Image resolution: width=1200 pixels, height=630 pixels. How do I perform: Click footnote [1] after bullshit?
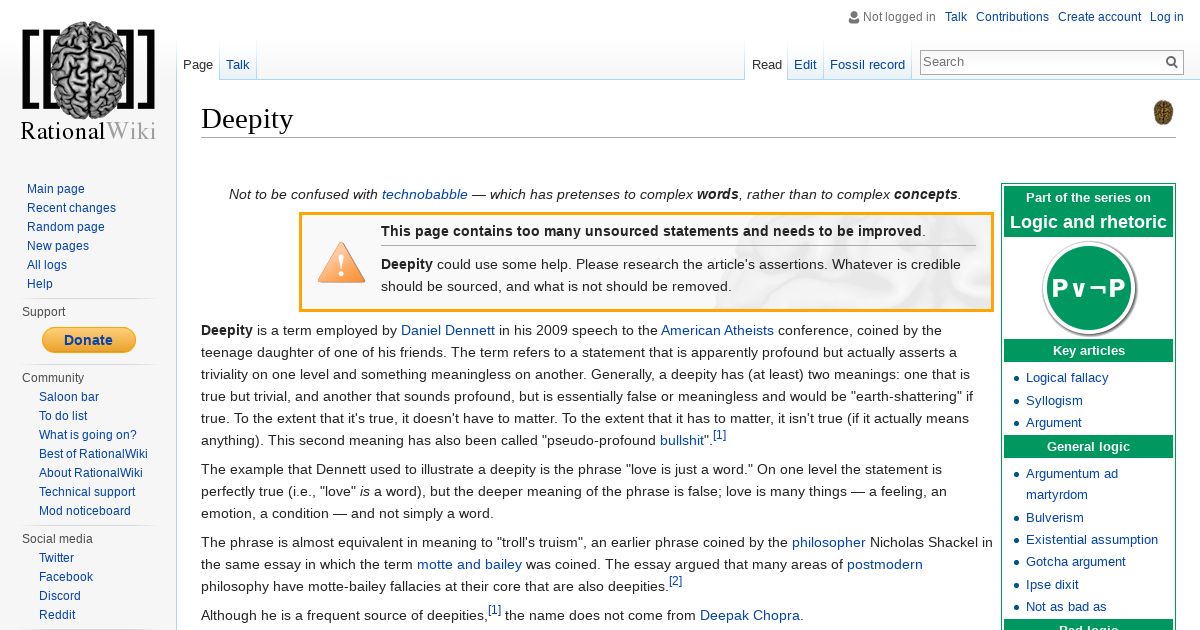720,435
